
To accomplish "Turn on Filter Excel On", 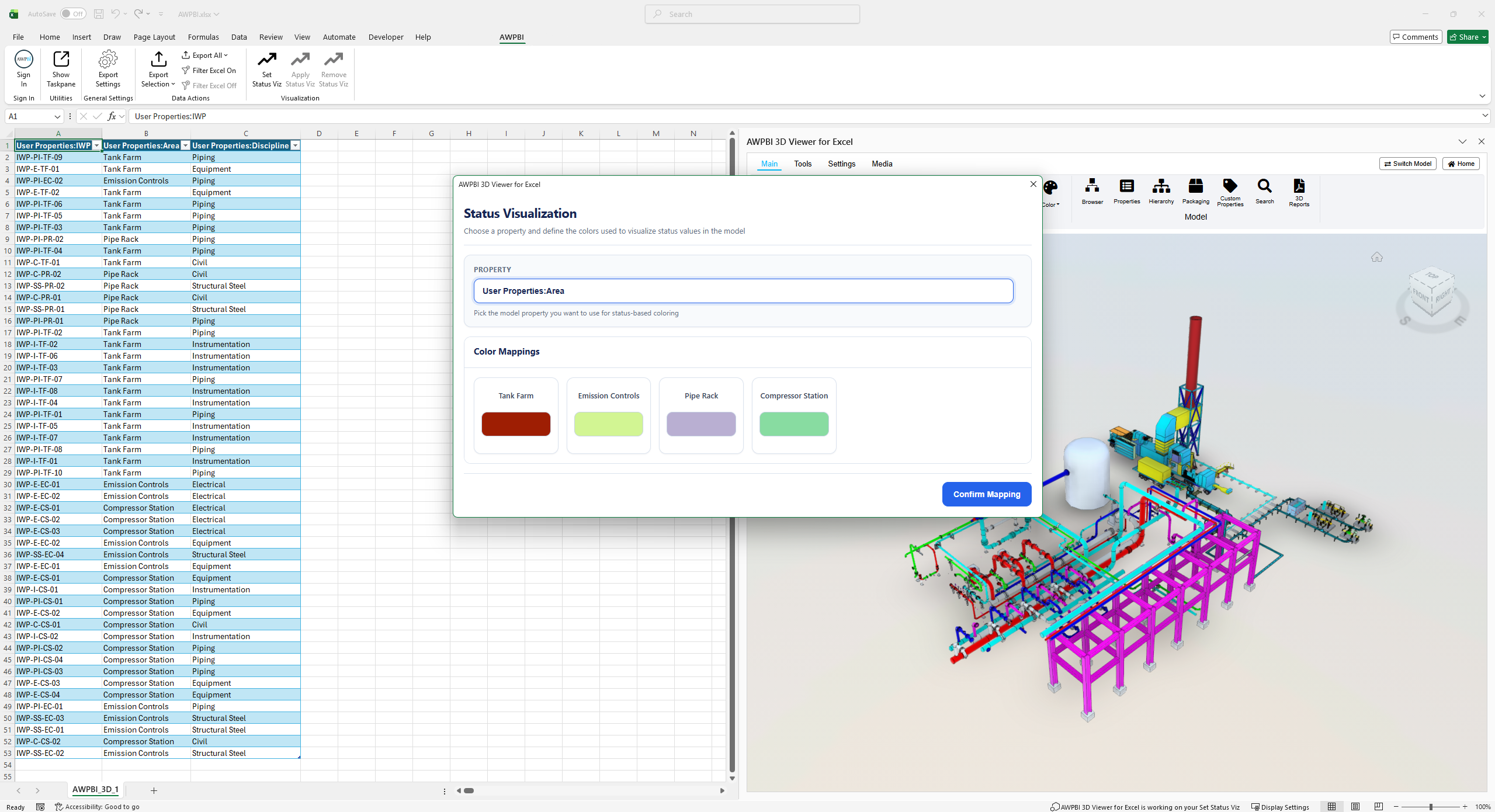I will click(209, 71).
